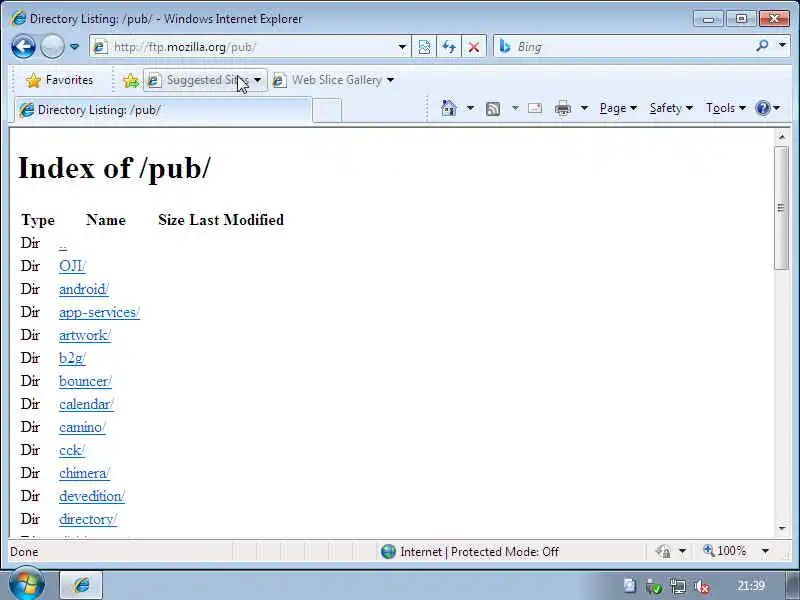Click the Internet zone globe icon
The height and width of the screenshot is (600, 800).
click(x=388, y=552)
